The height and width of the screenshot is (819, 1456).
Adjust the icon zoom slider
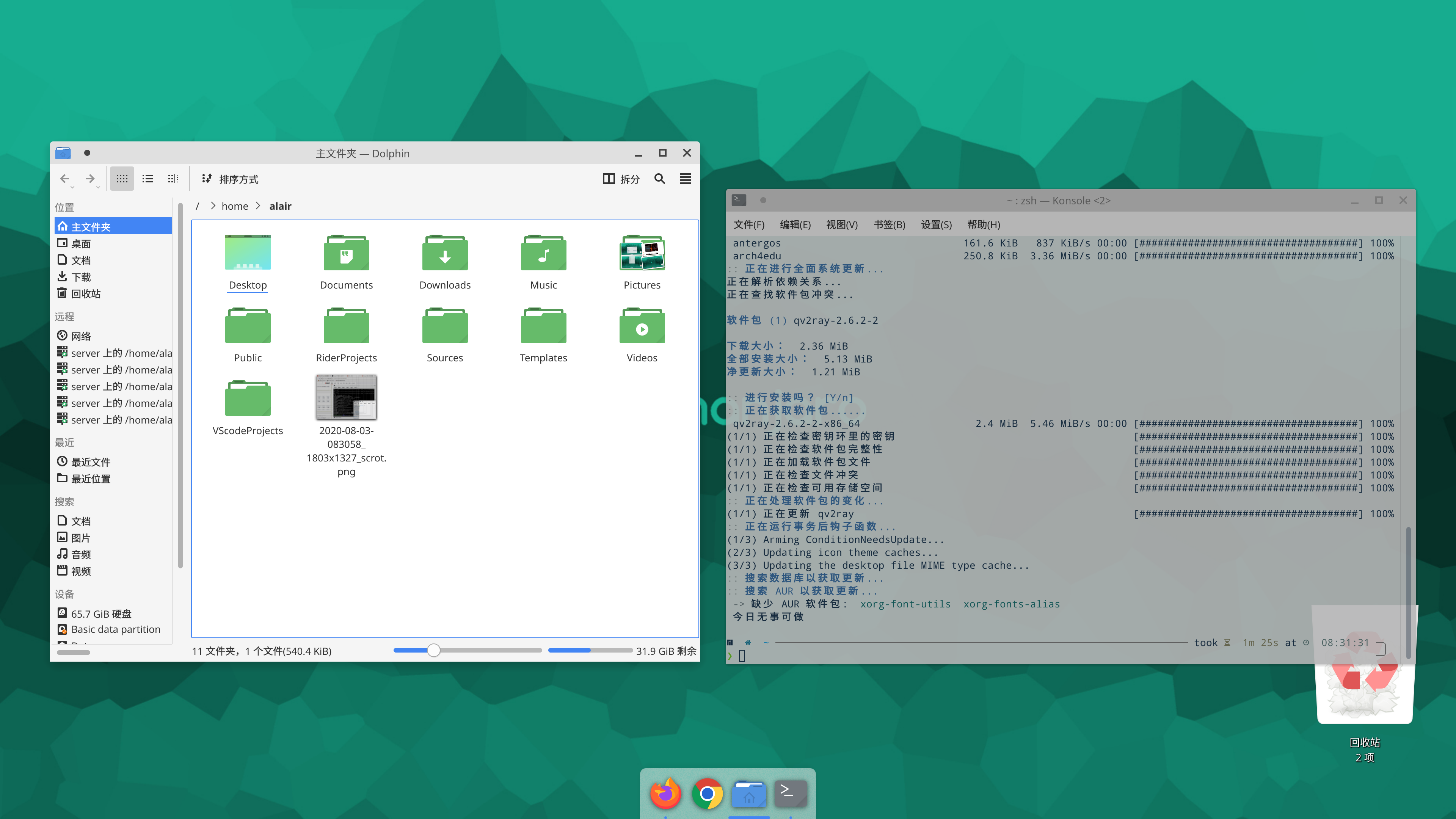pyautogui.click(x=433, y=650)
